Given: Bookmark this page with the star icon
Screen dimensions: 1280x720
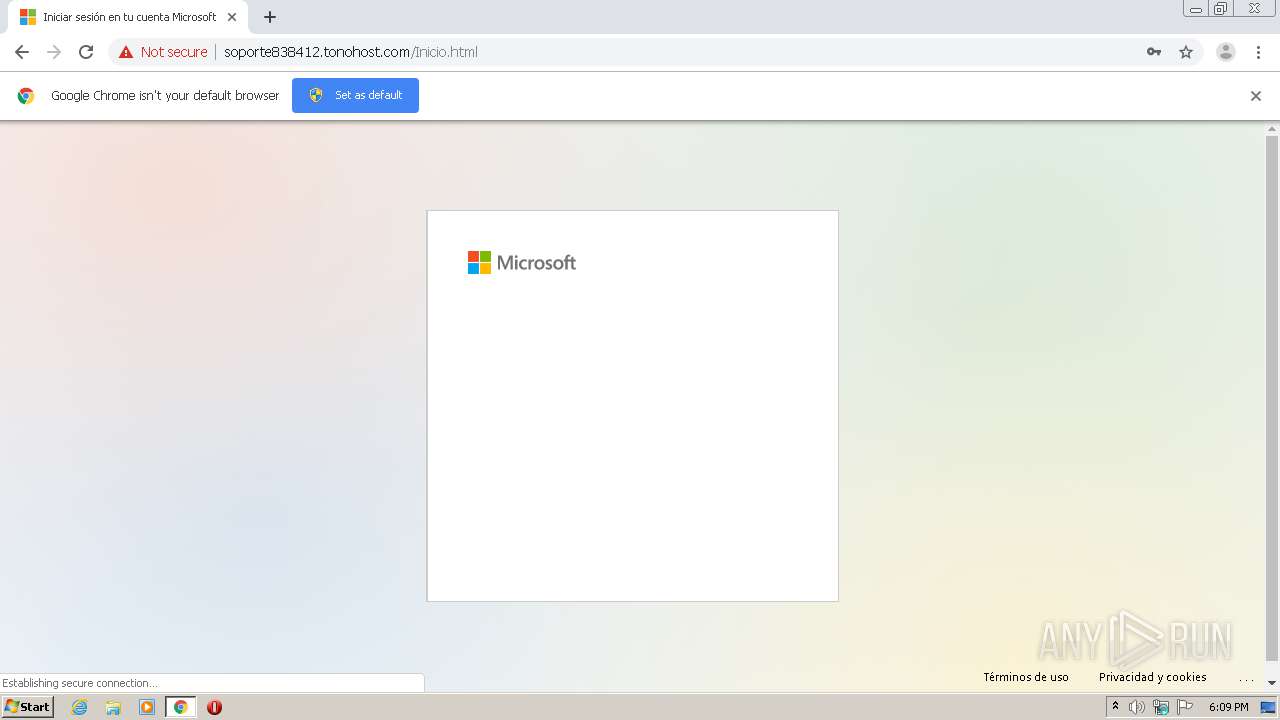Looking at the screenshot, I should (1186, 52).
